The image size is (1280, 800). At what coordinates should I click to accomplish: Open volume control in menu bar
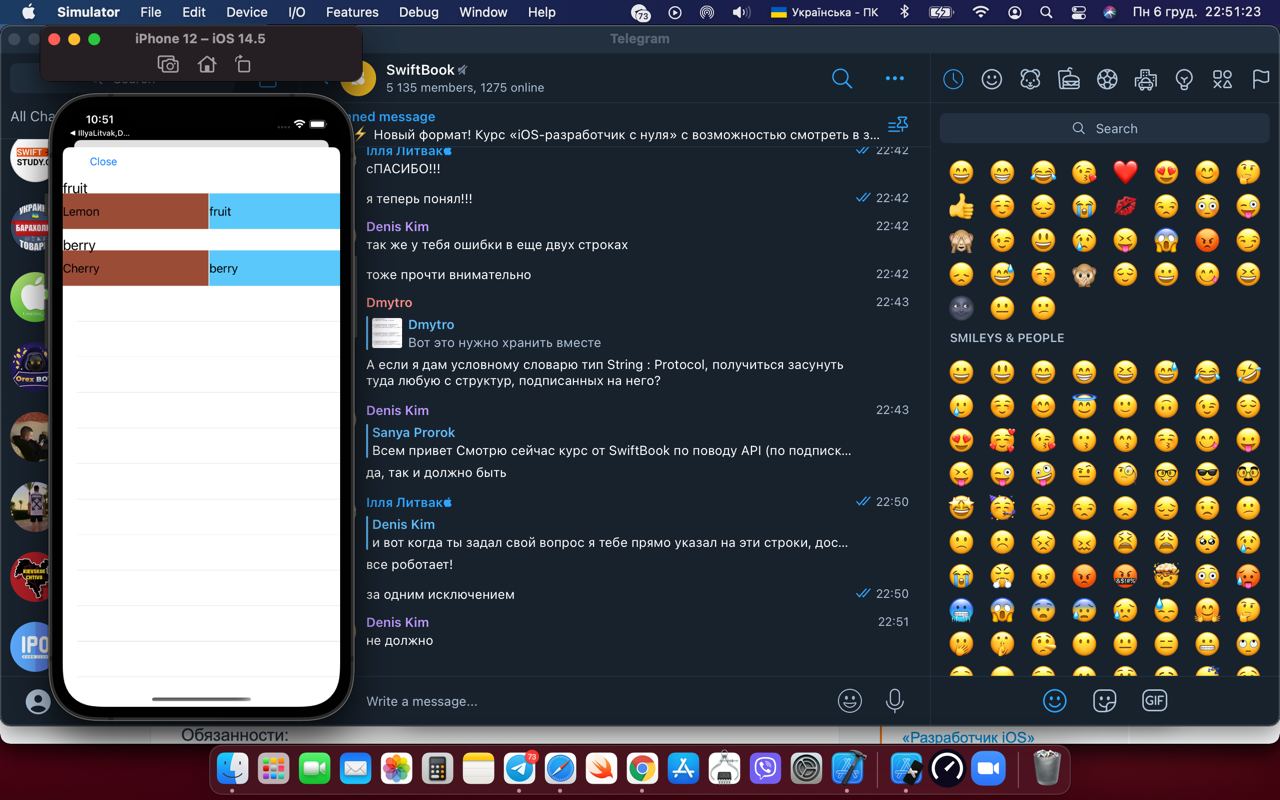pyautogui.click(x=740, y=12)
